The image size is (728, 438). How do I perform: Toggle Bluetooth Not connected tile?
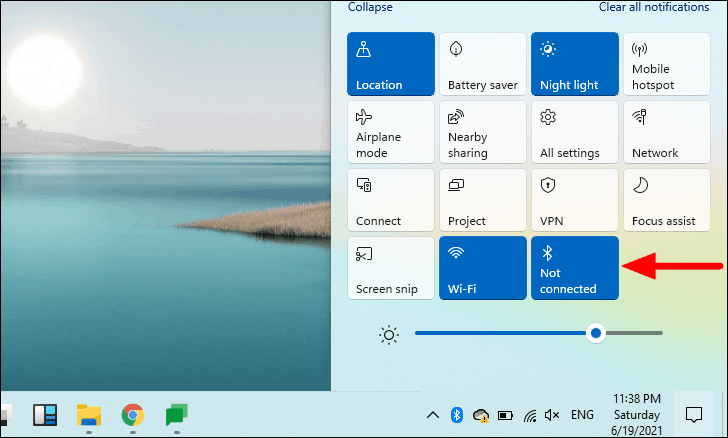[575, 268]
